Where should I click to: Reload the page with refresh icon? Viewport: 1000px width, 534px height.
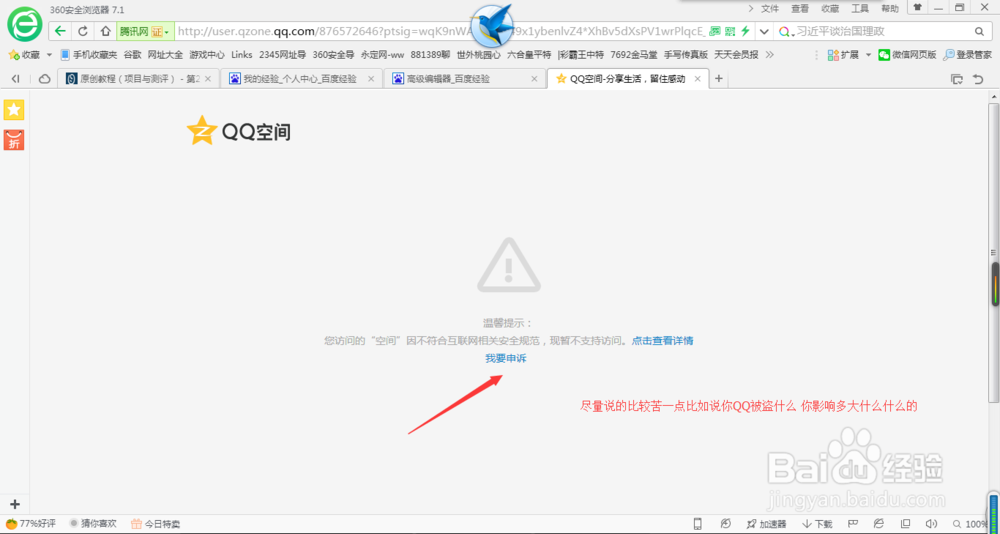tap(82, 31)
